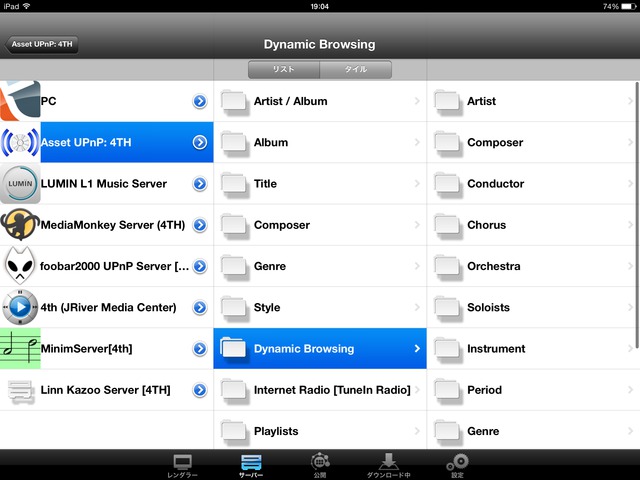This screenshot has width=640, height=480.
Task: Tap the Asset UPnP server icon
Action: 20,142
